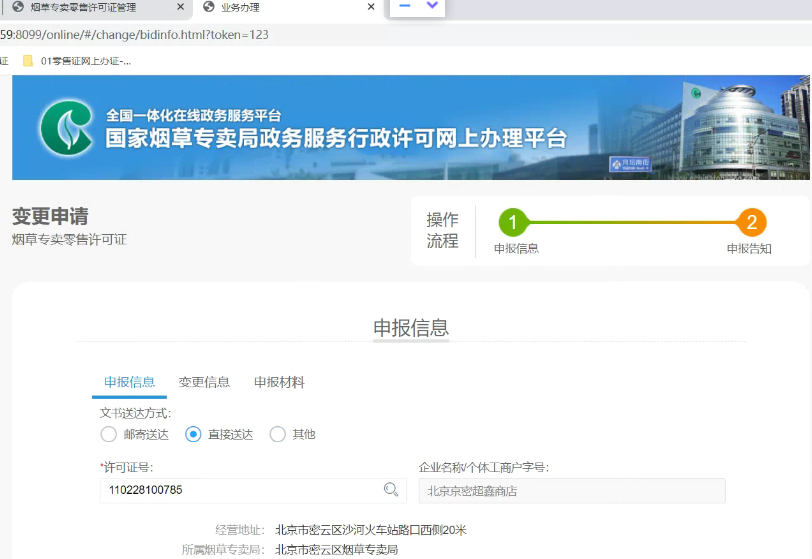Select 直接送达 delivery radio button
Image resolution: width=812 pixels, height=559 pixels.
[193, 434]
